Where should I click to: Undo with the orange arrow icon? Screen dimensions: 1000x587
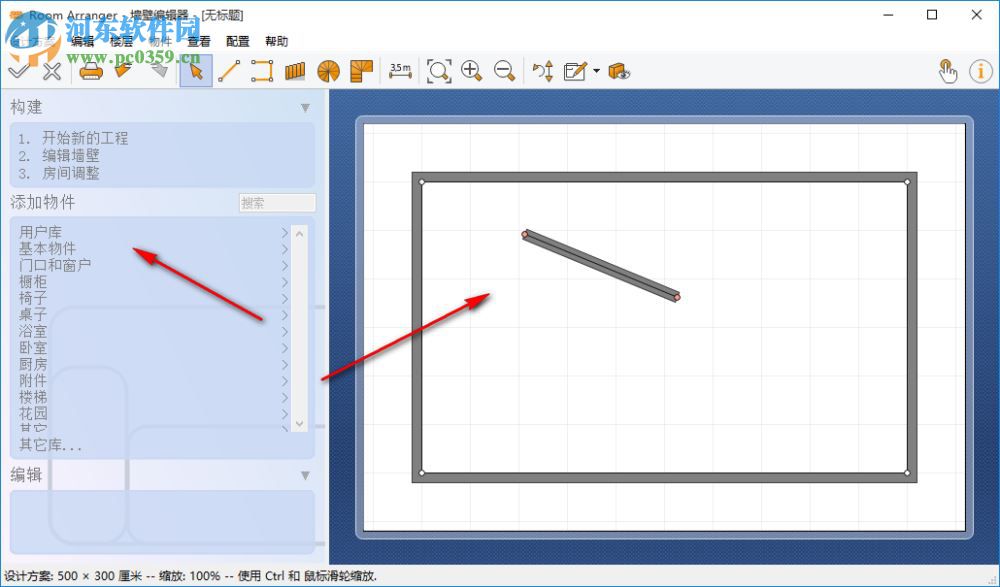124,70
